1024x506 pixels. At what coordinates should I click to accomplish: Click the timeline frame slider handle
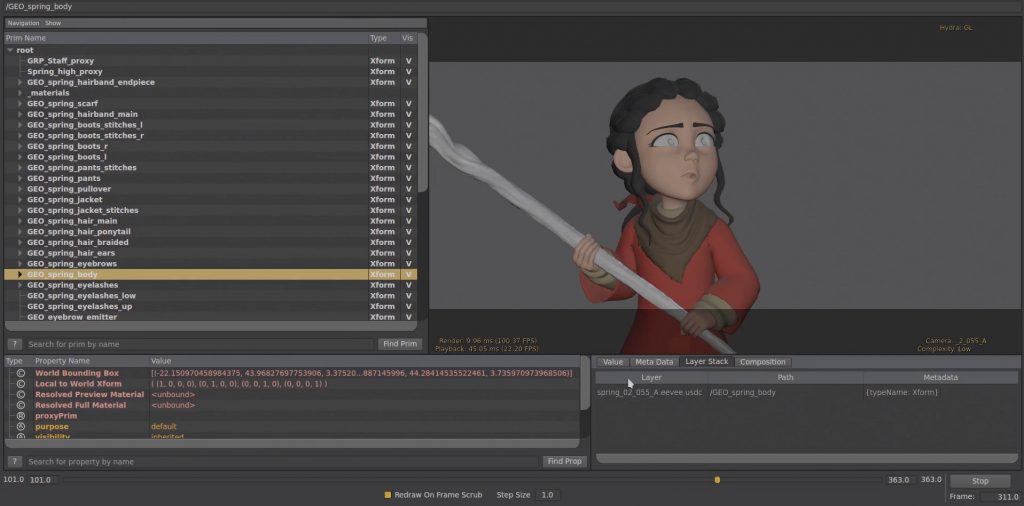click(x=717, y=480)
